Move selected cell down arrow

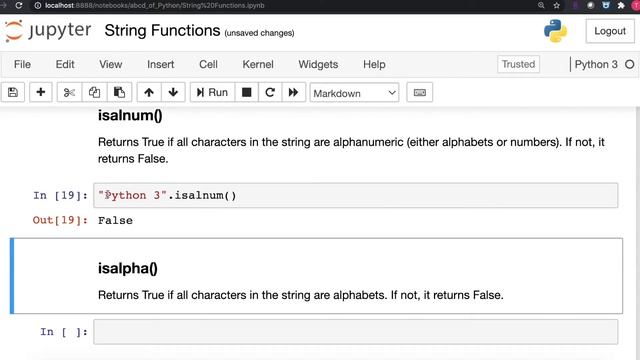173,92
